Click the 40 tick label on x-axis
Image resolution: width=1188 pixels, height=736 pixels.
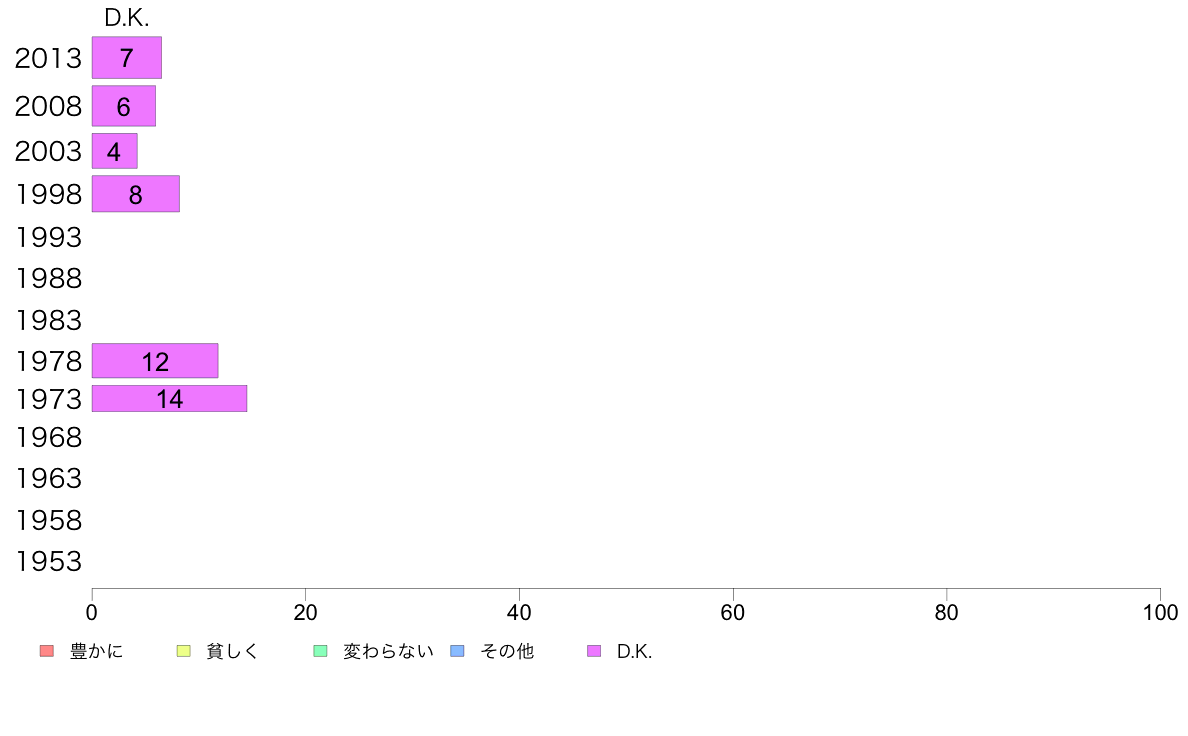click(519, 612)
